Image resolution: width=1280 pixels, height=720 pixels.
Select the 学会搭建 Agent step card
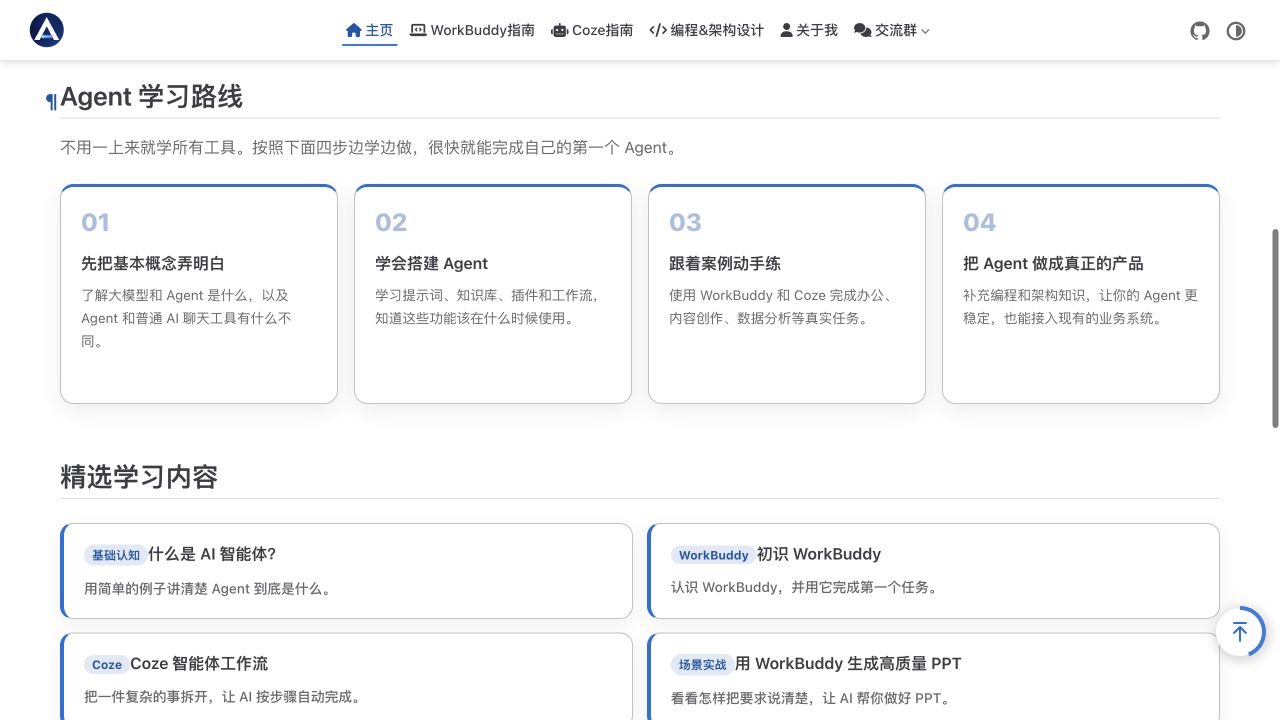click(493, 294)
